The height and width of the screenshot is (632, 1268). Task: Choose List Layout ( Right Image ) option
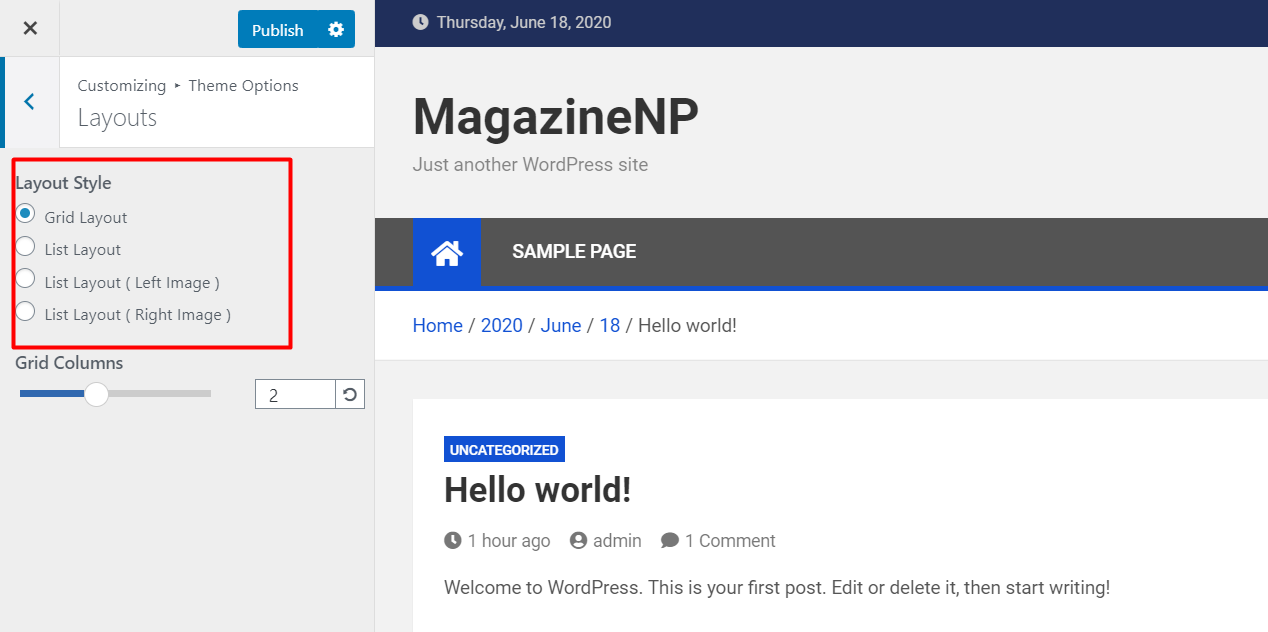[x=26, y=310]
